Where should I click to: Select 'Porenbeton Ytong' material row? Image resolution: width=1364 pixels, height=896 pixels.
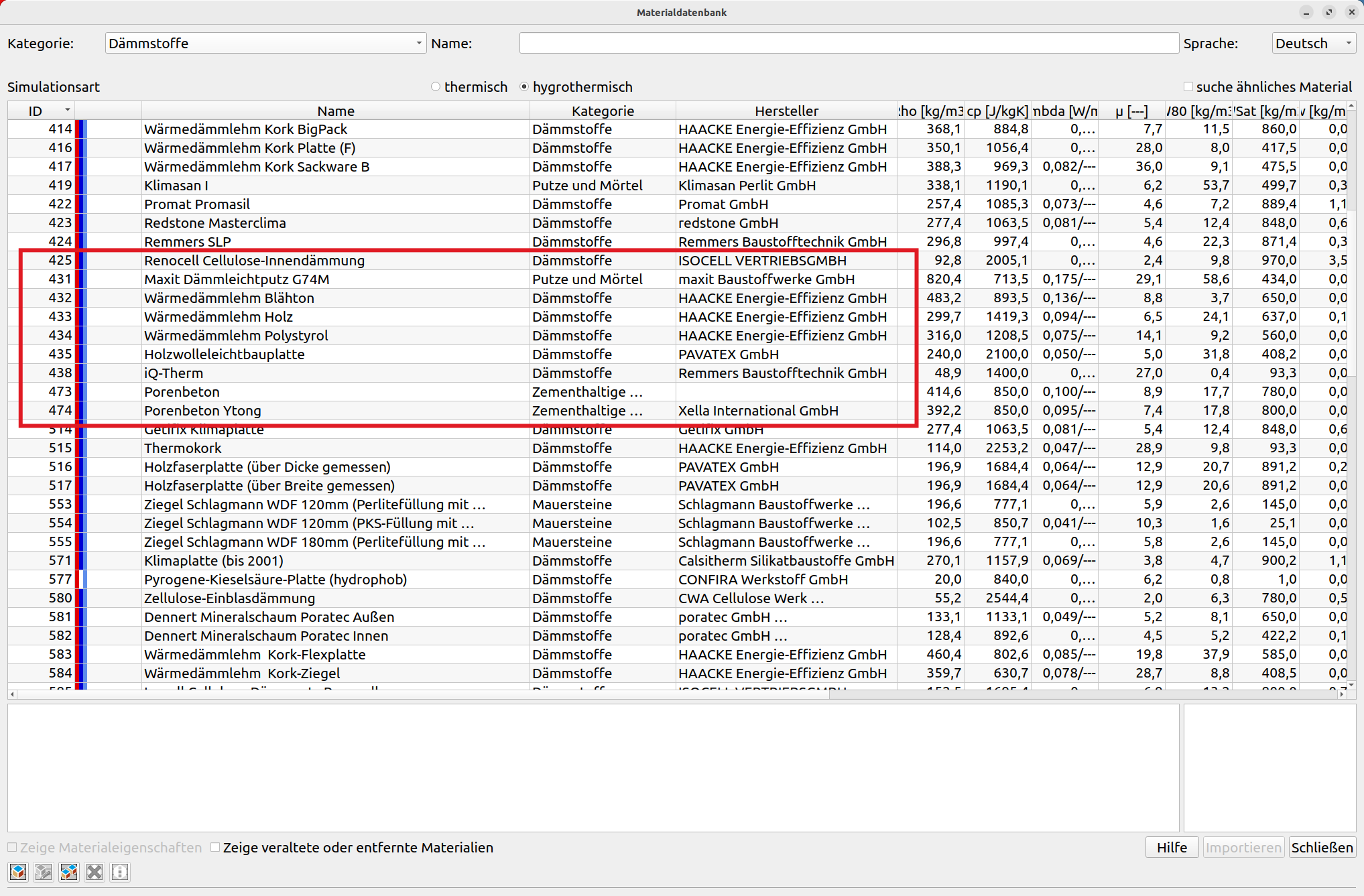677,410
